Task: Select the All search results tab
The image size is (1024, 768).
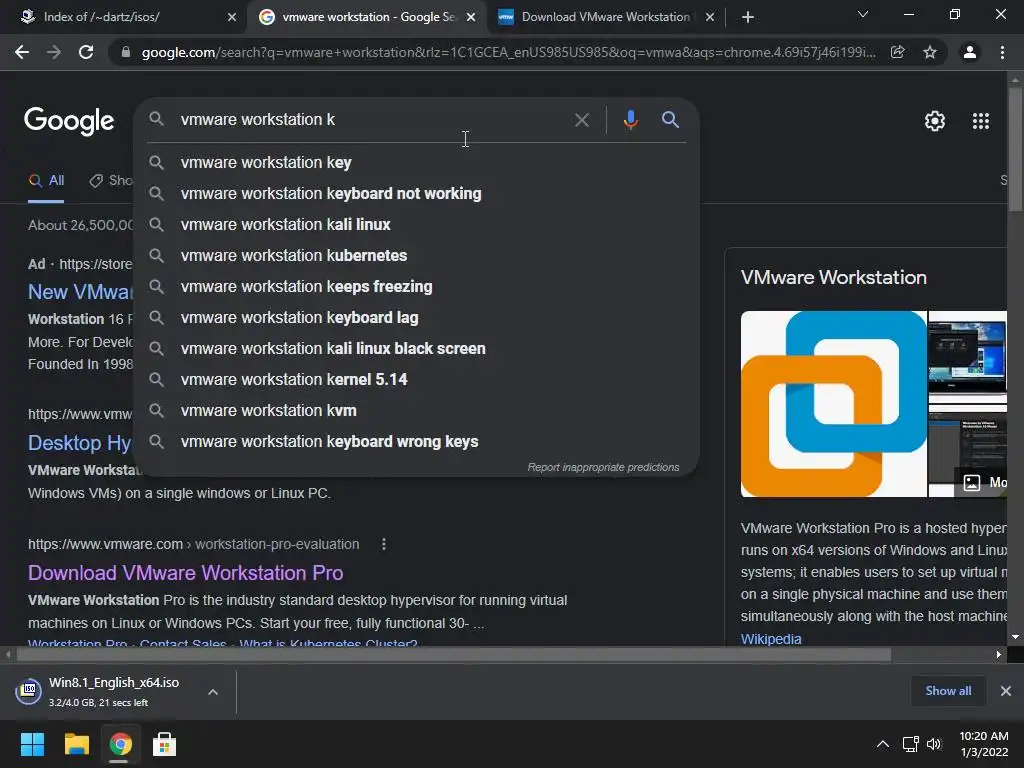Action: 46,181
